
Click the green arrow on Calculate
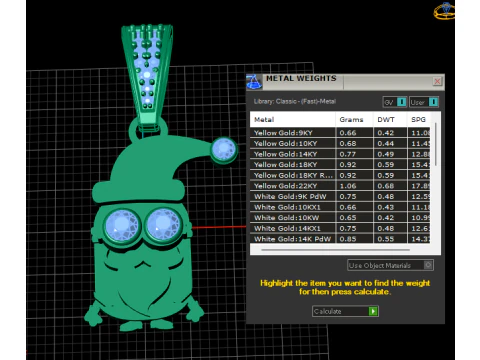pos(373,311)
